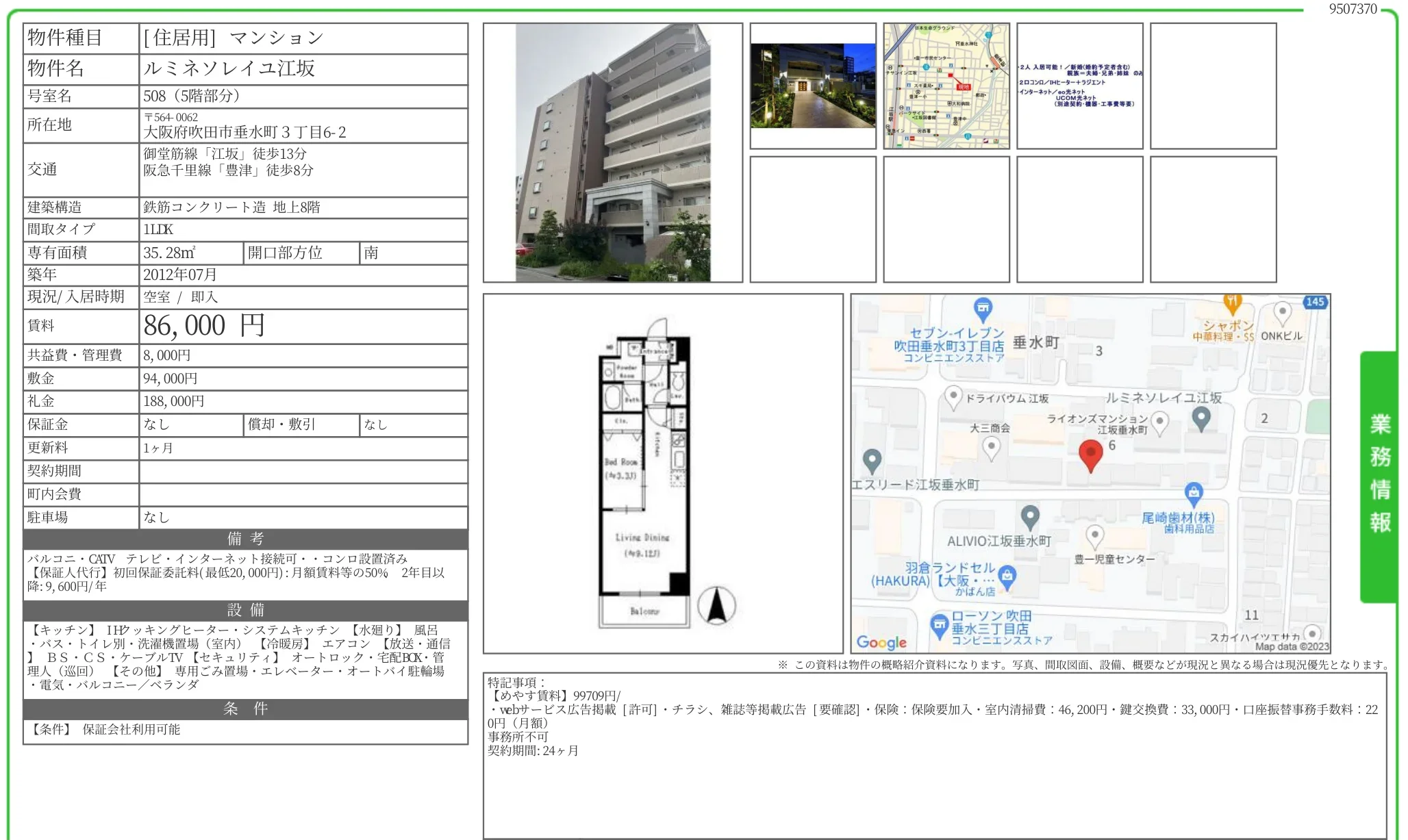Click the '物件種目' value '[住居用] マンション'
Screen dimensions: 1408x840
234,38
